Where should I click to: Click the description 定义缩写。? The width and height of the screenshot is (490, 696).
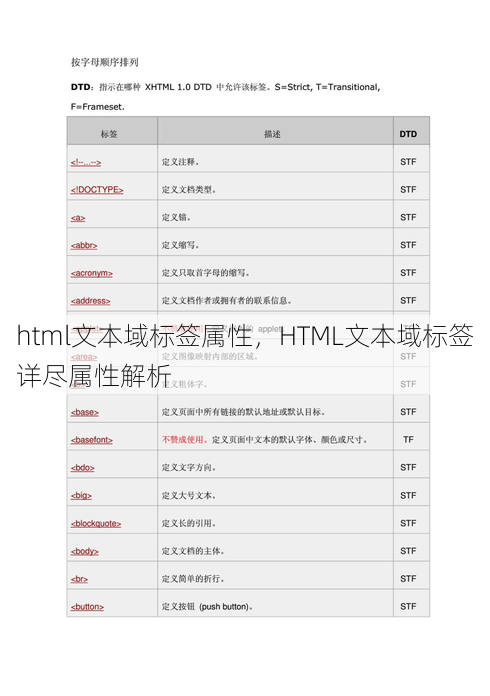click(x=180, y=245)
